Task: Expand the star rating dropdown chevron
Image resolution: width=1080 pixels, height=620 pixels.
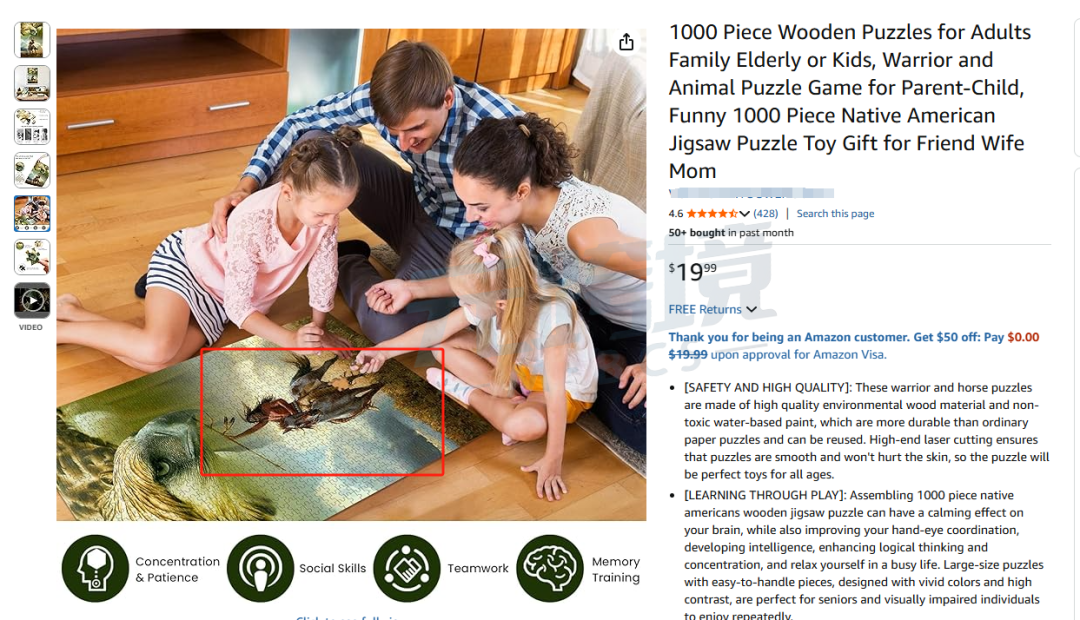Action: pos(745,214)
